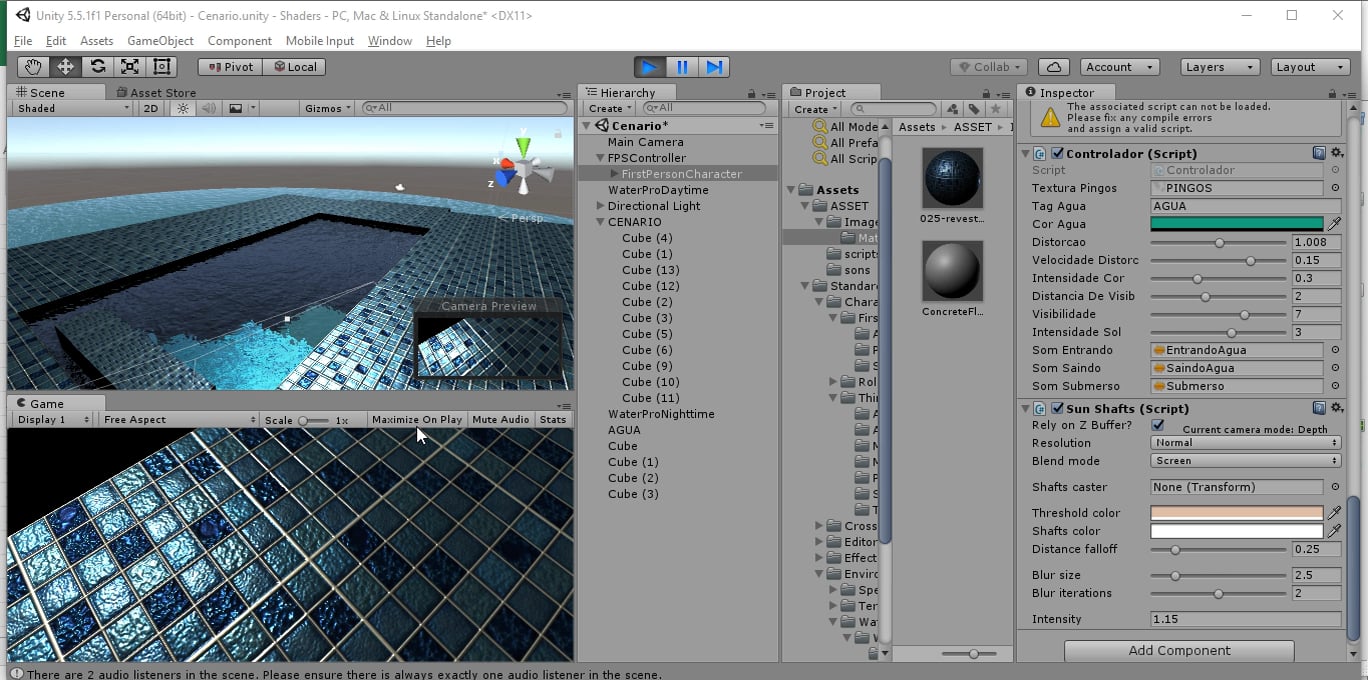Click the Add Component button
The height and width of the screenshot is (680, 1368).
coord(1179,650)
